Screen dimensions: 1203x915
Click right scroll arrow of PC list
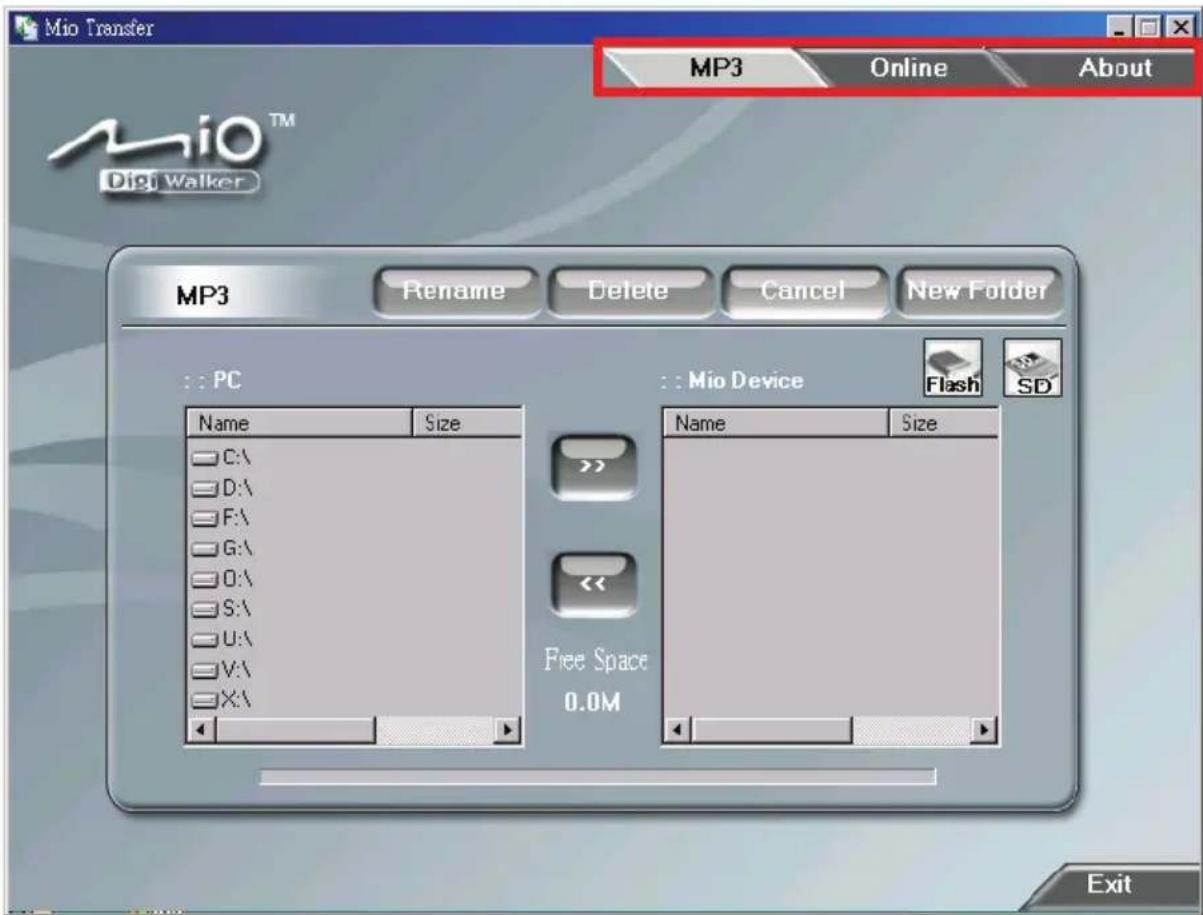pos(510,732)
